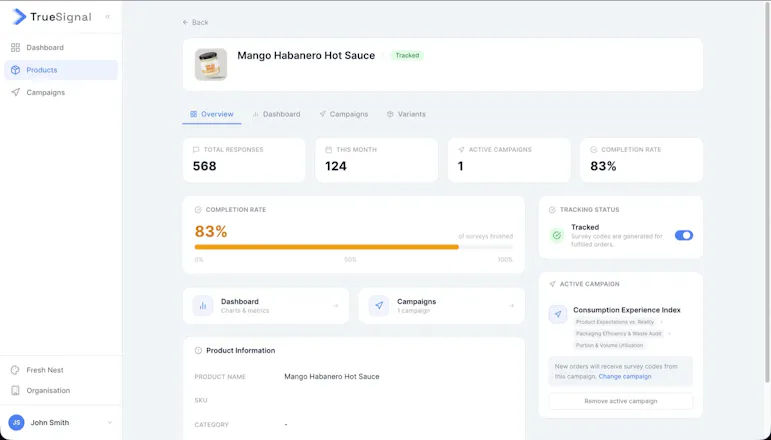Open the Dashboard Charts & metrics card
Screen dimensions: 771x440
coord(266,306)
